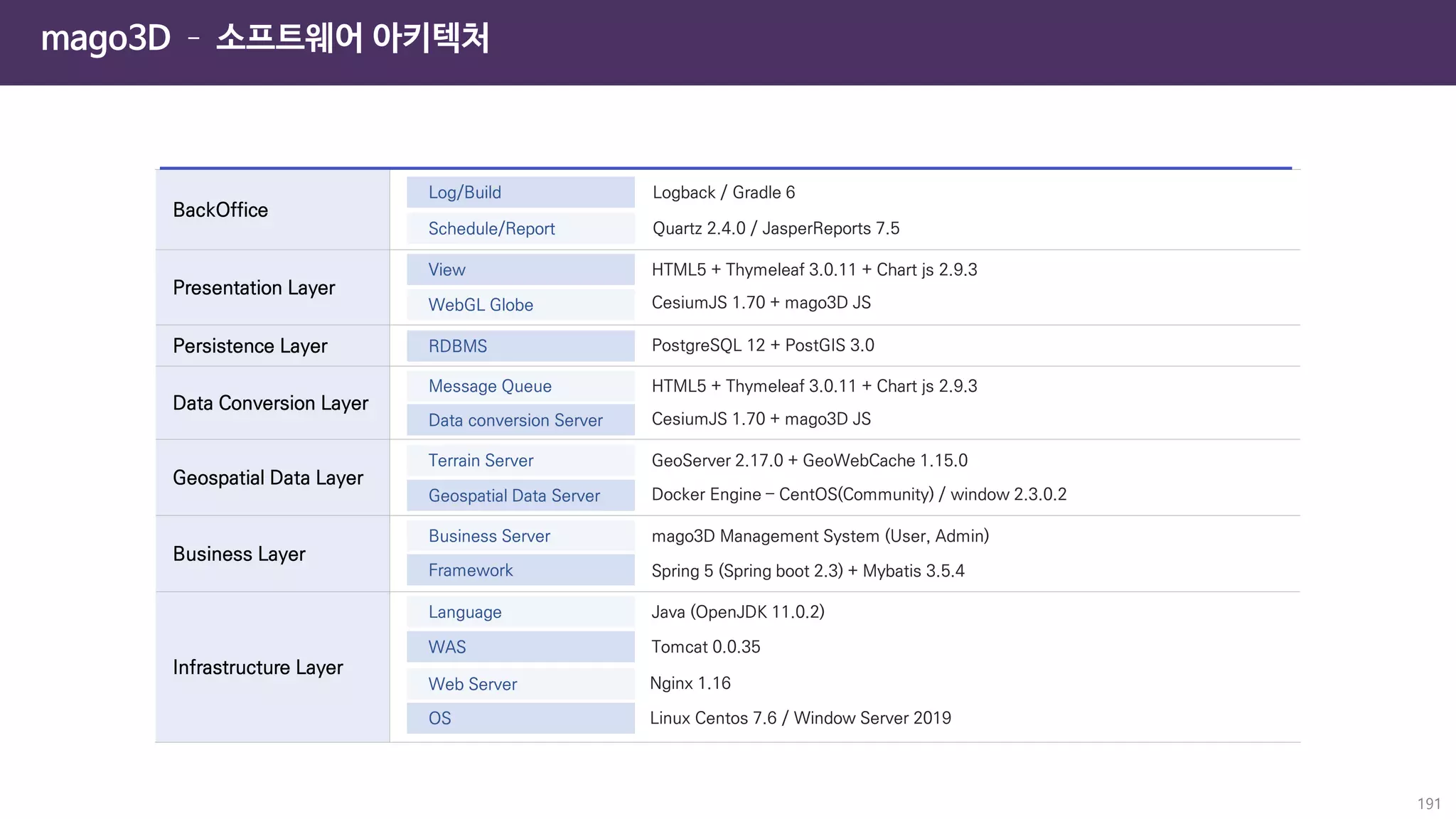Click 'Linux Centos 7.6 / Window Server 2019'
The height and width of the screenshot is (819, 1456).
[801, 718]
